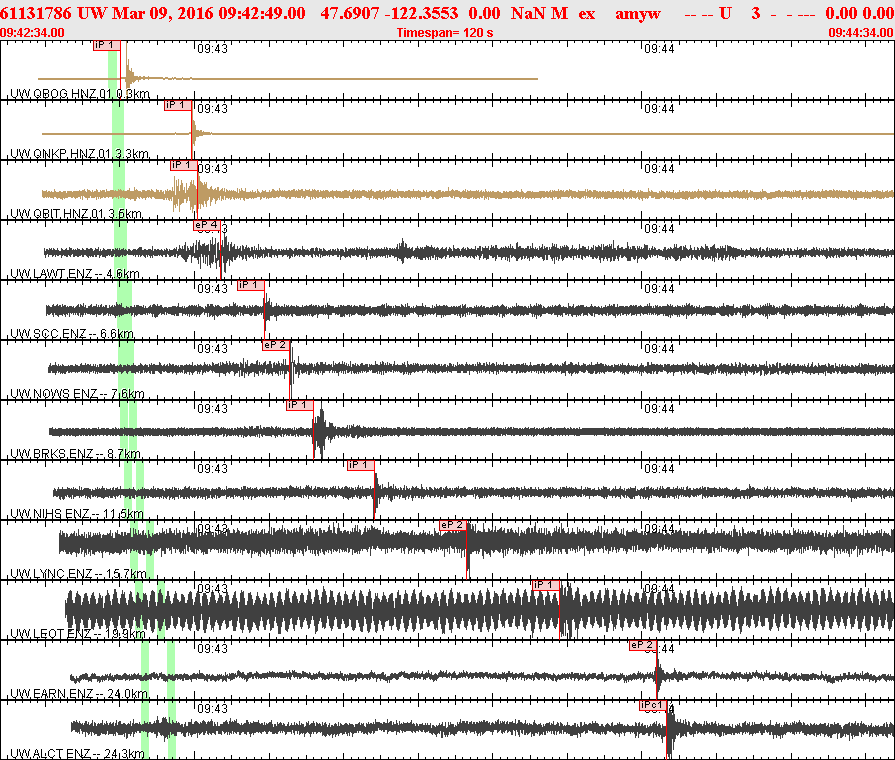Click station label UW.SCC.ENZ 6.6km
Viewport: 895px width, 760px height.
[x=72, y=333]
